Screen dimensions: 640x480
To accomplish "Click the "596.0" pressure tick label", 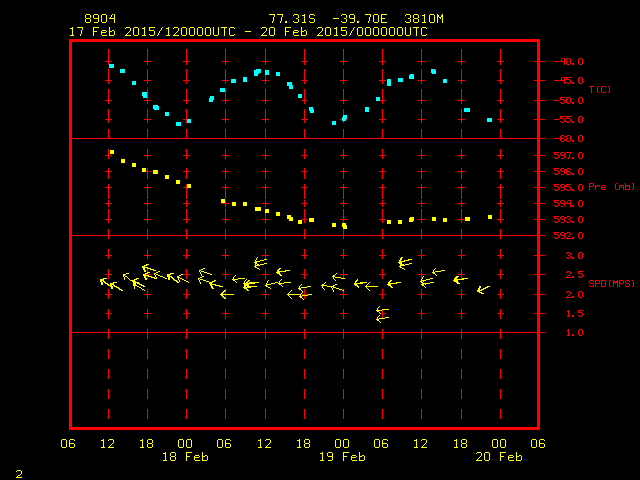I will 569,171.
